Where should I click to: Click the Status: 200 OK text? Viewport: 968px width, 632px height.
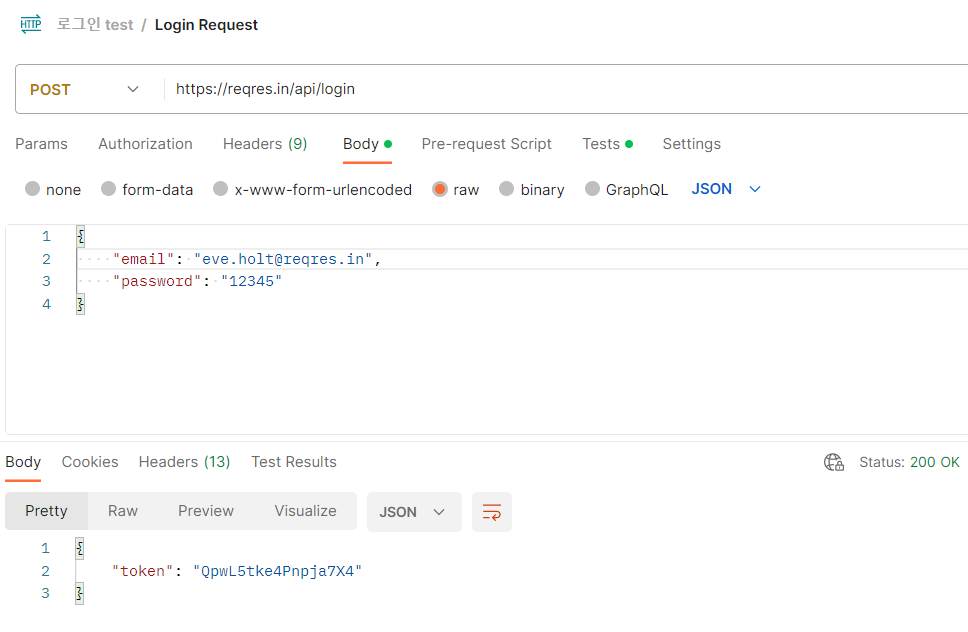click(909, 462)
